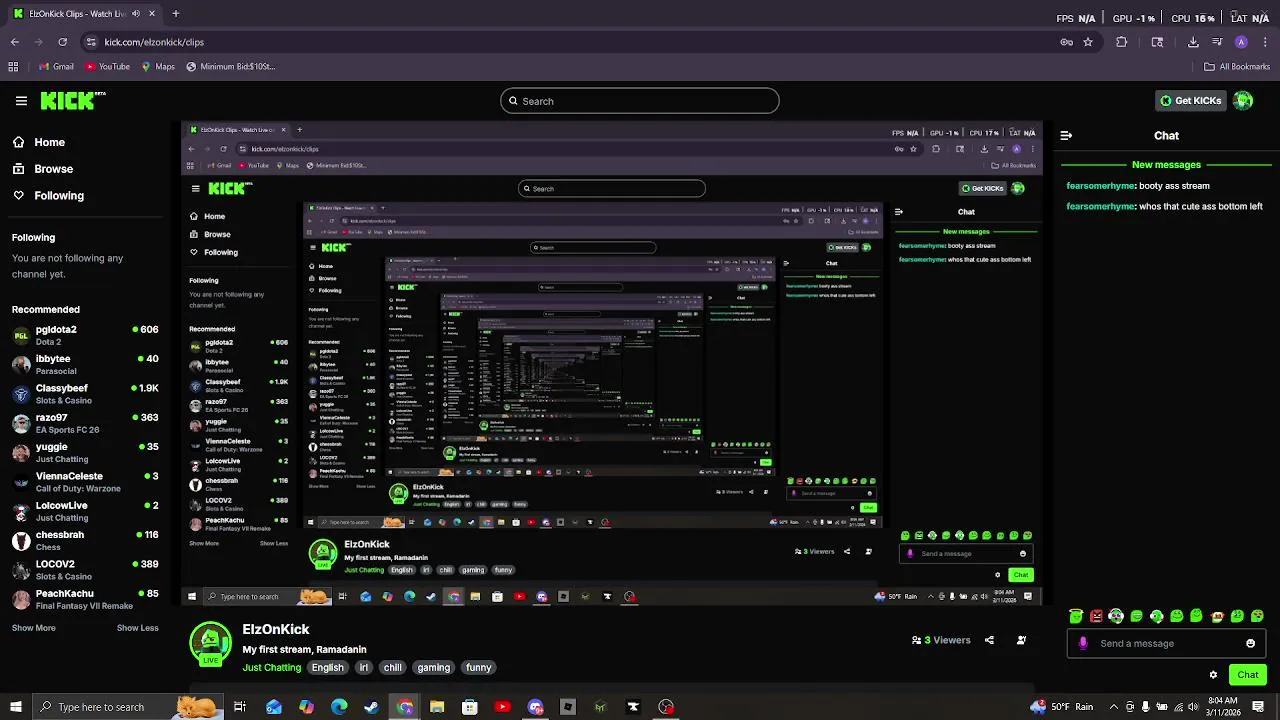
Task: Open Following in sidebar navigation
Action: click(48, 195)
